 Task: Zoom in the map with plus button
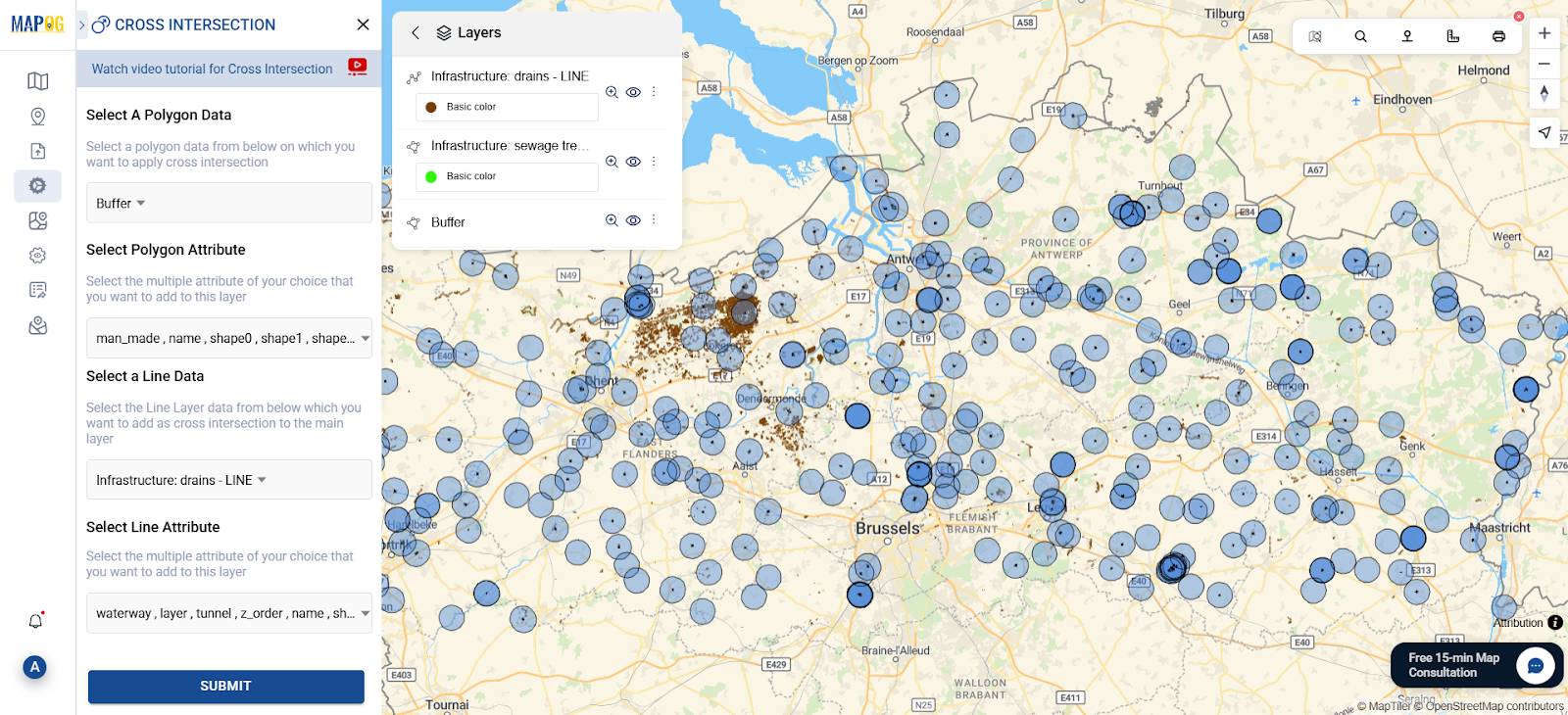(1544, 33)
